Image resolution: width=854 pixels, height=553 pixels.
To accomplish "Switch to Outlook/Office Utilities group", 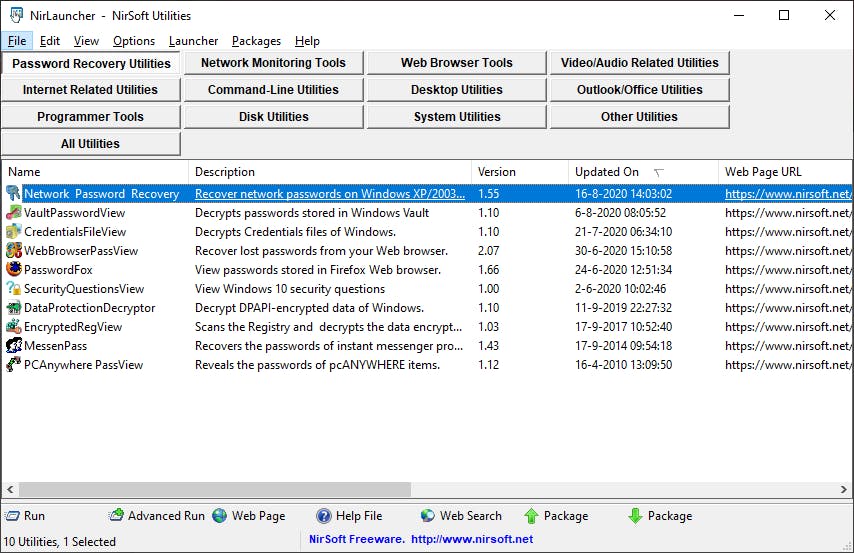I will click(x=639, y=90).
